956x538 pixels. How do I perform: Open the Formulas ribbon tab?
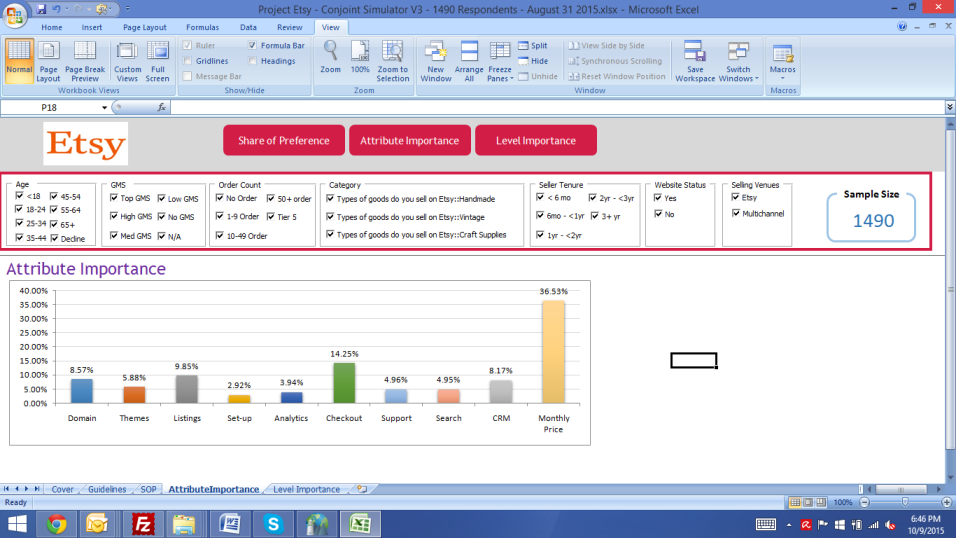click(202, 27)
